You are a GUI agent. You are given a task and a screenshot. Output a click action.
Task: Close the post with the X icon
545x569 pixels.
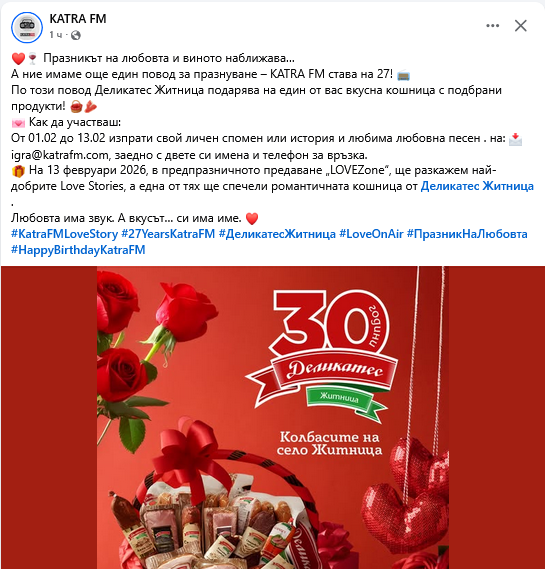521,25
